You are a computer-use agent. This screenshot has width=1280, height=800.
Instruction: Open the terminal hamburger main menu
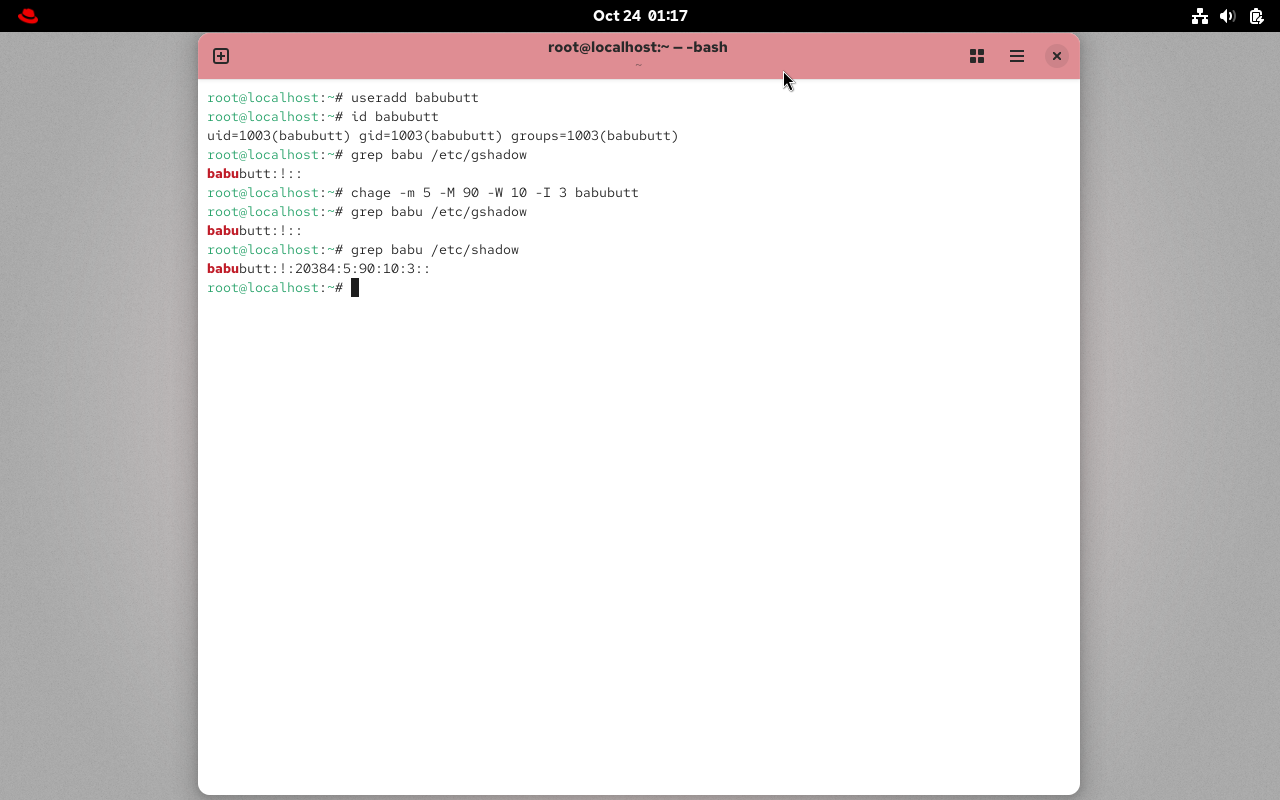click(1017, 56)
